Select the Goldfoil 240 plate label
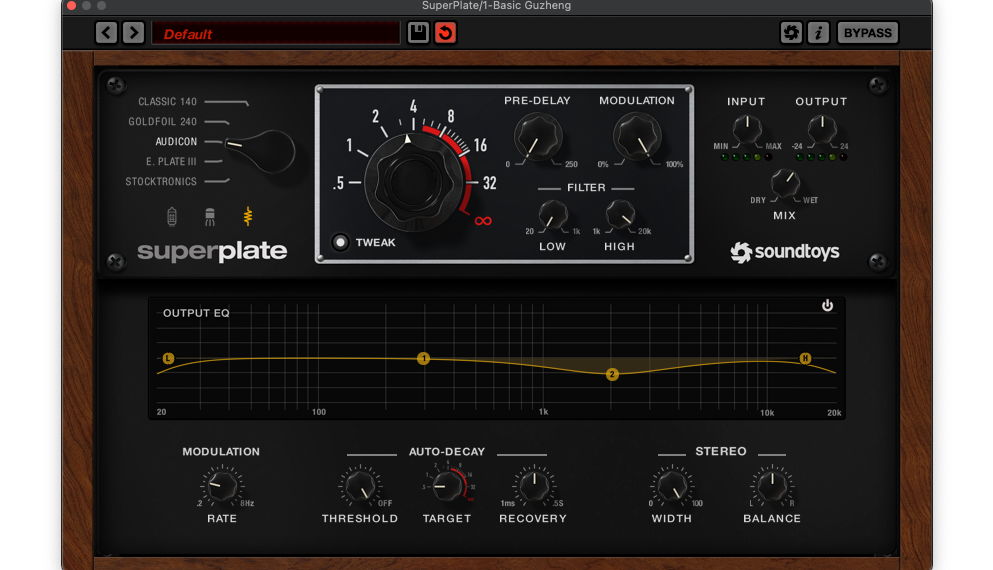The image size is (993, 570). [x=162, y=122]
